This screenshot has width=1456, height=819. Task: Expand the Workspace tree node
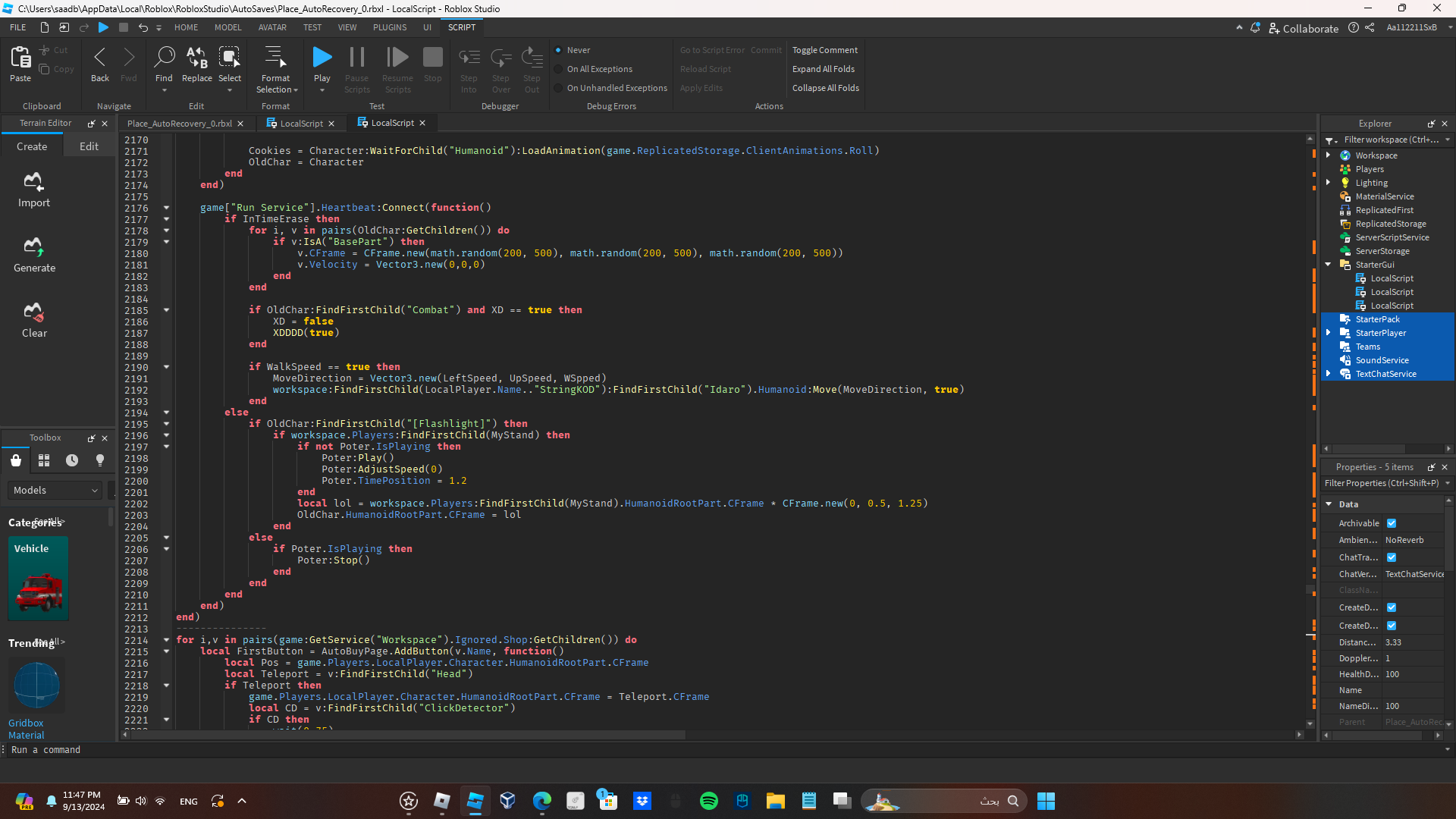point(1328,155)
